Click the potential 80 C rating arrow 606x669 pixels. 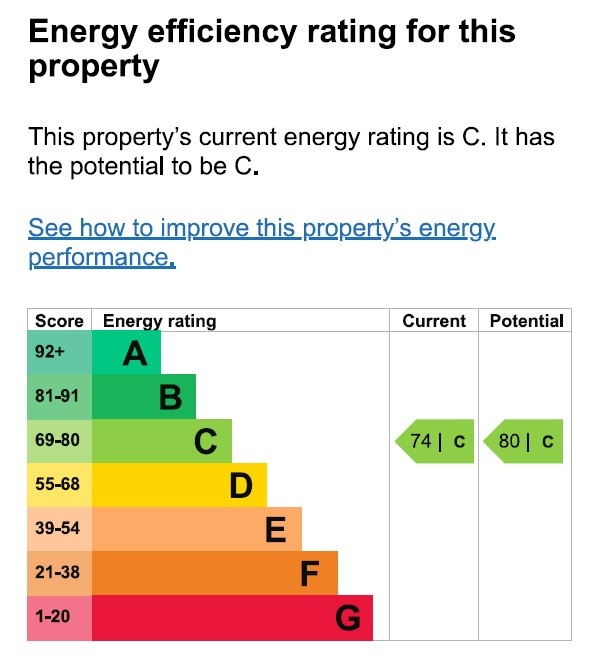pyautogui.click(x=523, y=441)
